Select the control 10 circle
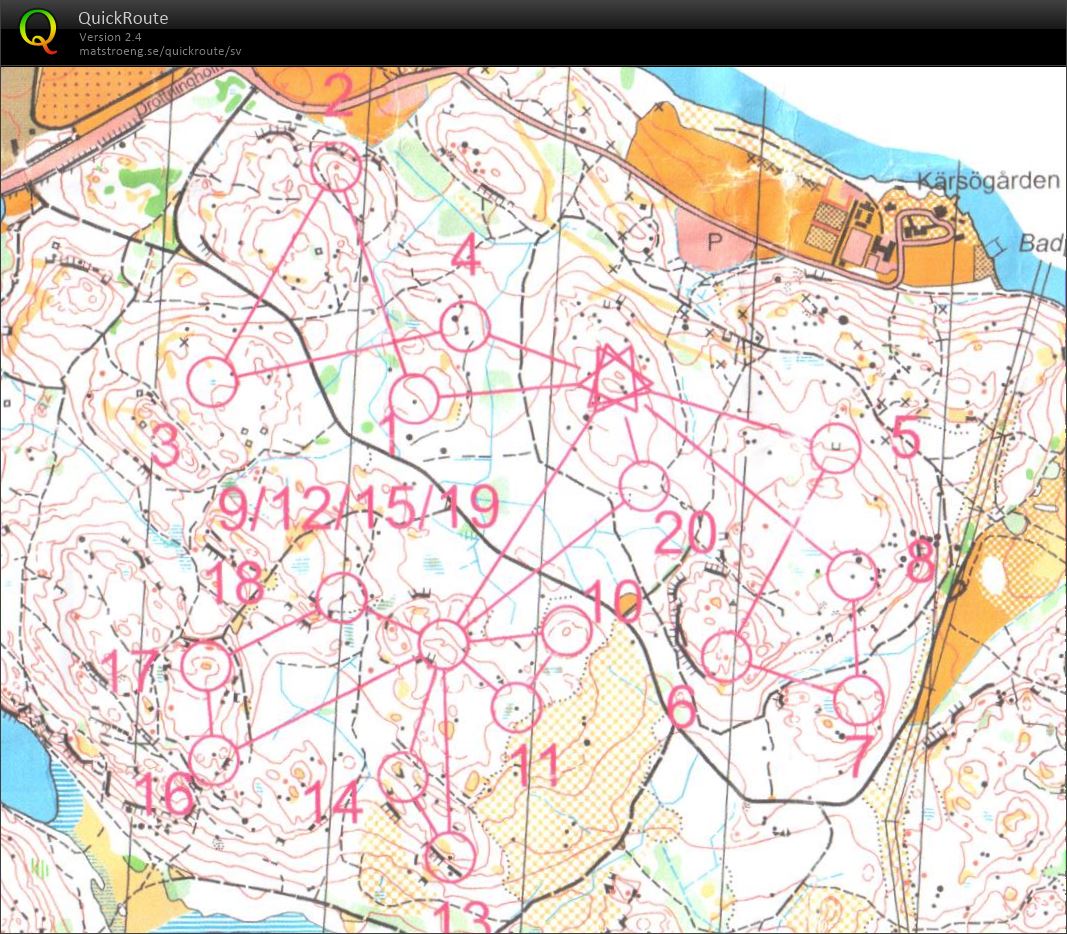The image size is (1067, 934). coord(567,631)
